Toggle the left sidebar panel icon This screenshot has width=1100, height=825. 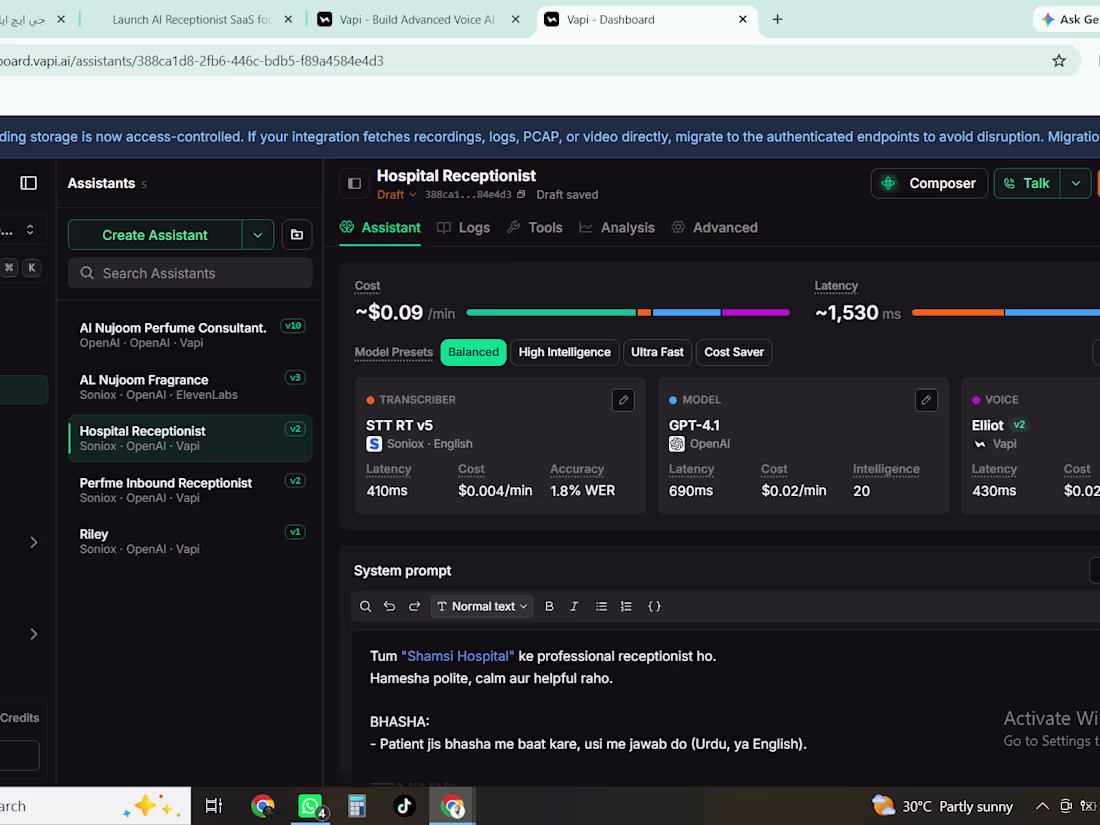pos(29,183)
